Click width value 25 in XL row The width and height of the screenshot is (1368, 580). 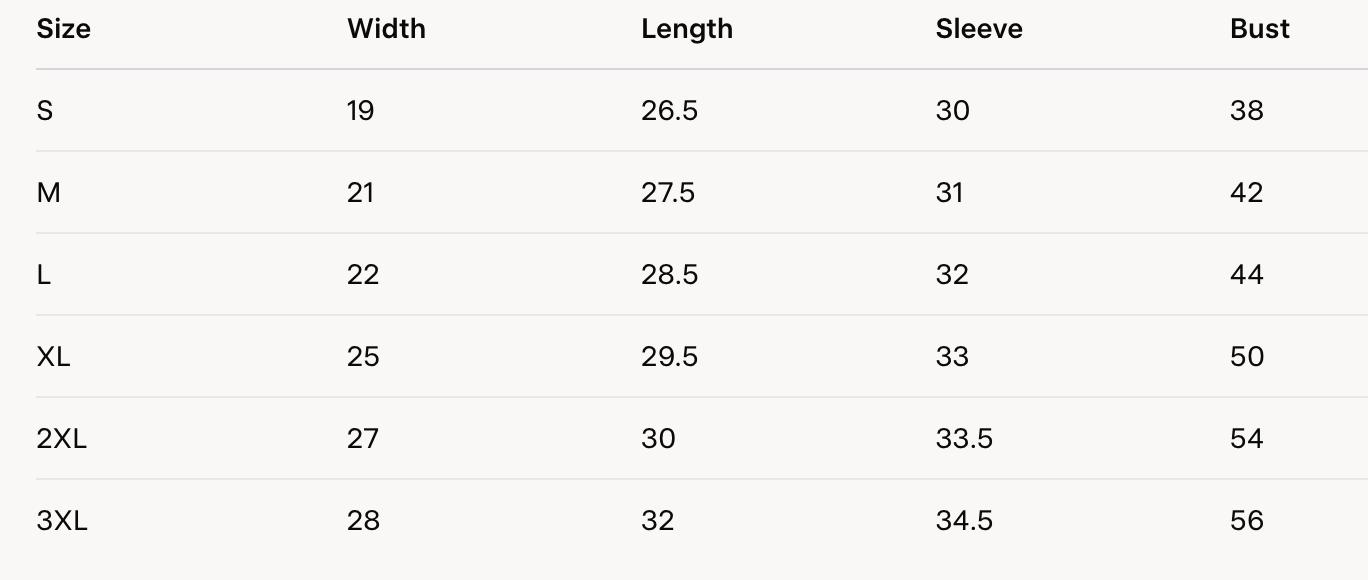pyautogui.click(x=363, y=357)
